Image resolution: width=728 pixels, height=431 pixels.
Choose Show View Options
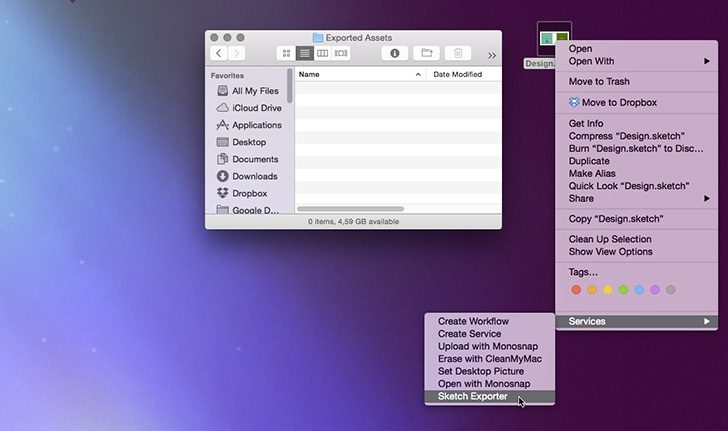(x=637, y=252)
